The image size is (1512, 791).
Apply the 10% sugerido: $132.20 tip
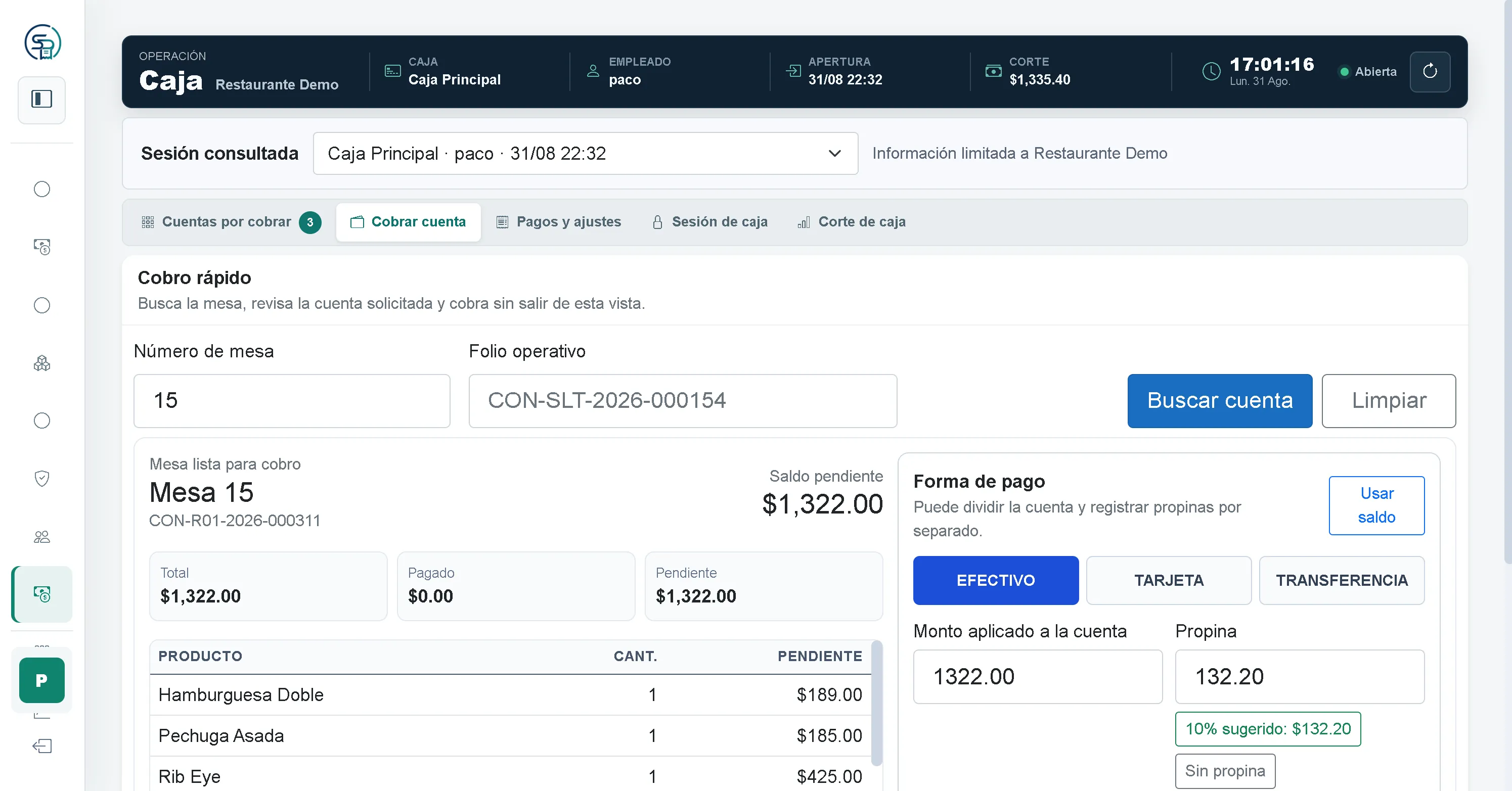coord(1268,729)
